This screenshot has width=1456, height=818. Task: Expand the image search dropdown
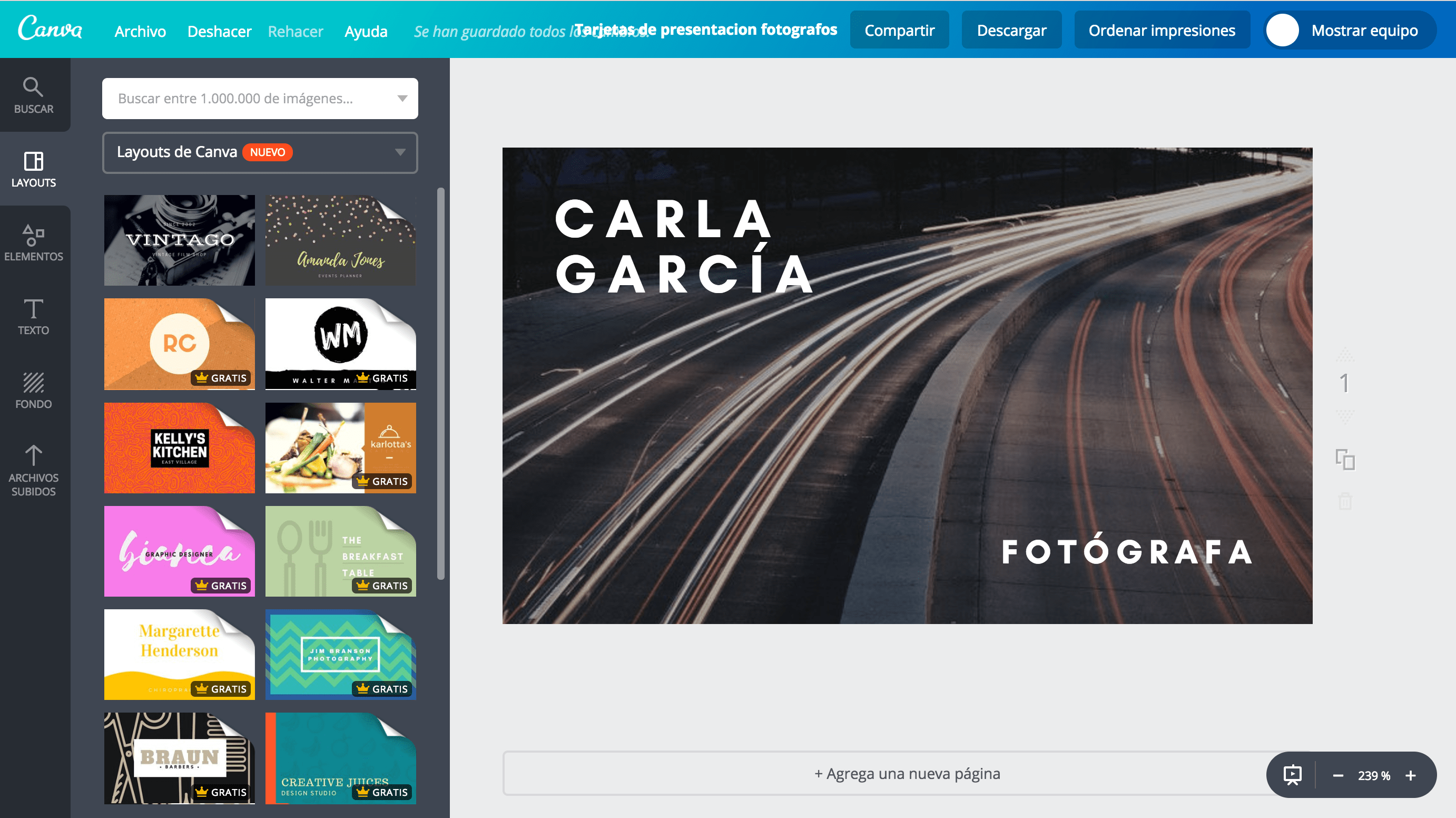click(401, 98)
